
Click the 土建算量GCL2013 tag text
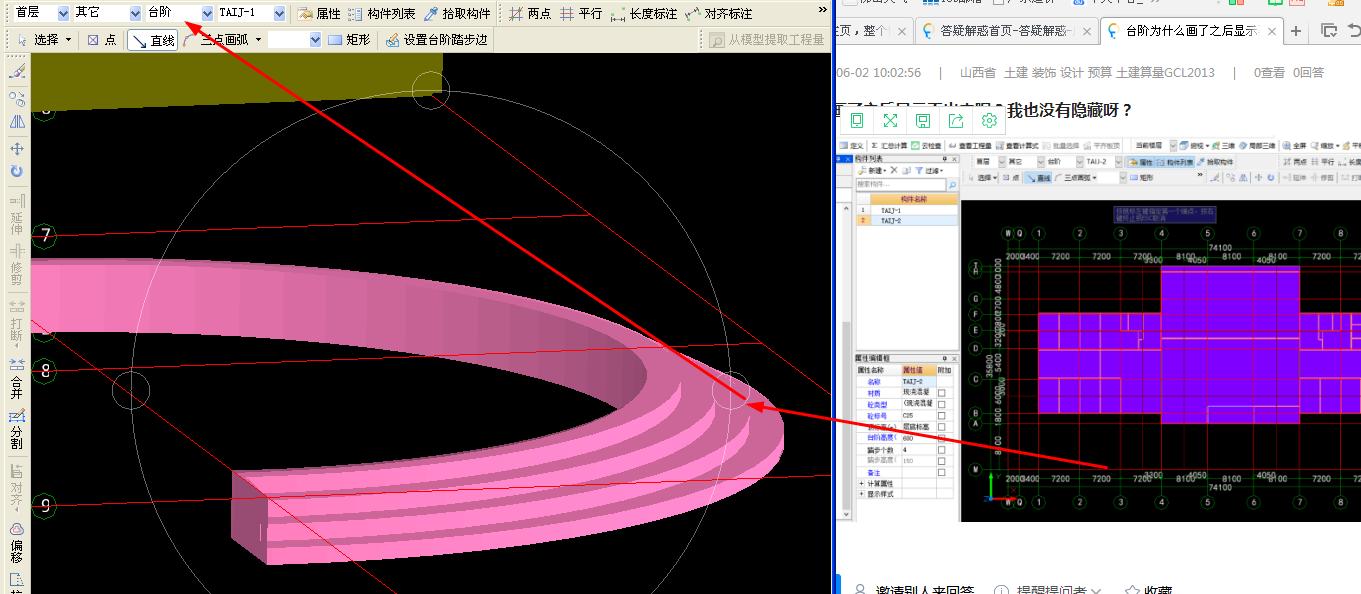[1165, 72]
